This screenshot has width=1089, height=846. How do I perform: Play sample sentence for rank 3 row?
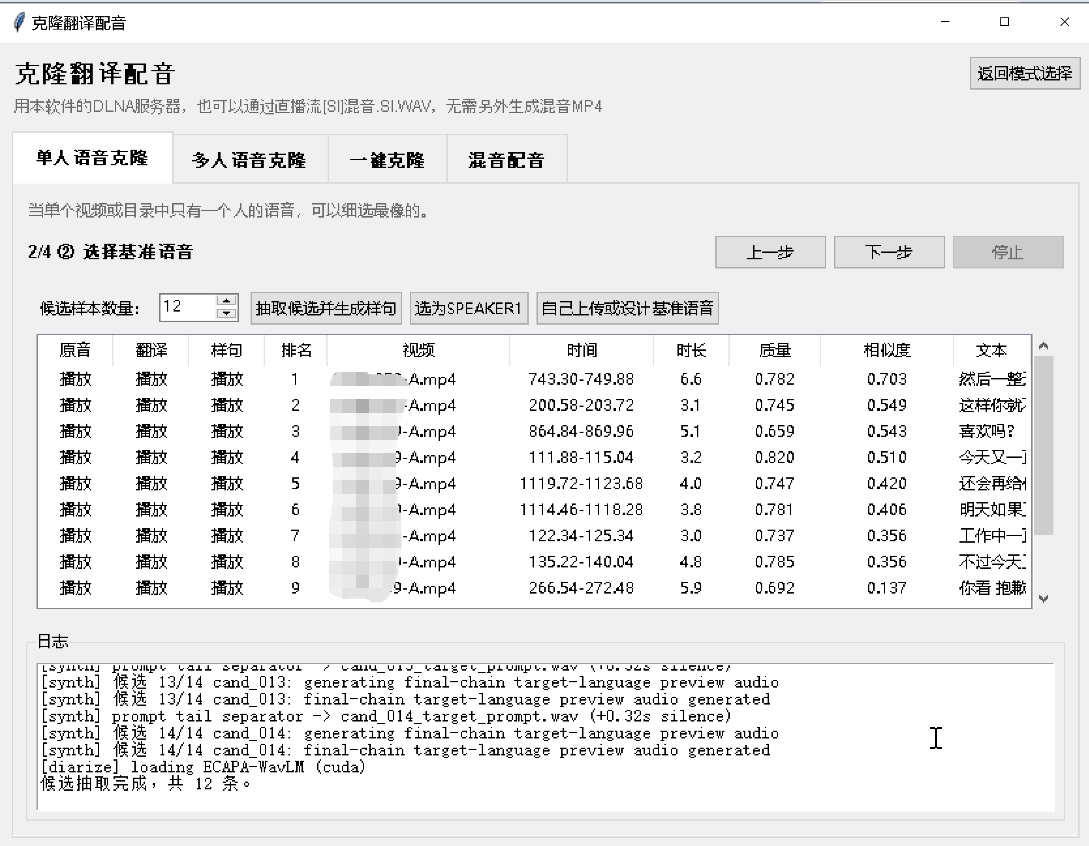click(226, 431)
